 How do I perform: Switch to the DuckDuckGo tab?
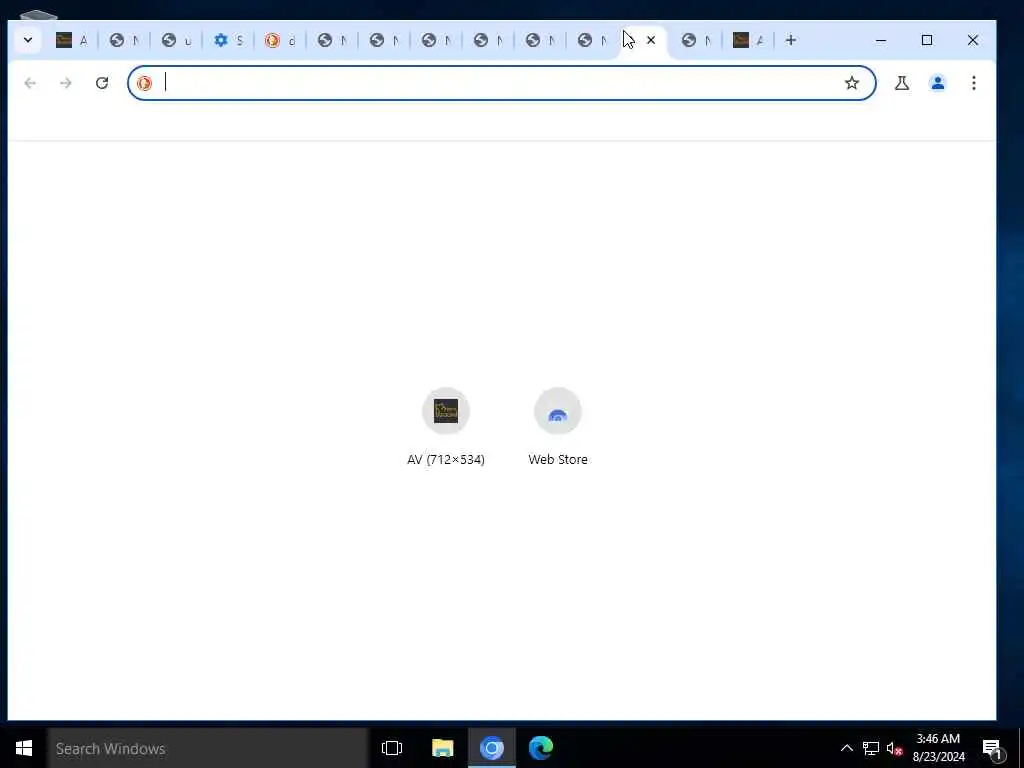coord(280,40)
